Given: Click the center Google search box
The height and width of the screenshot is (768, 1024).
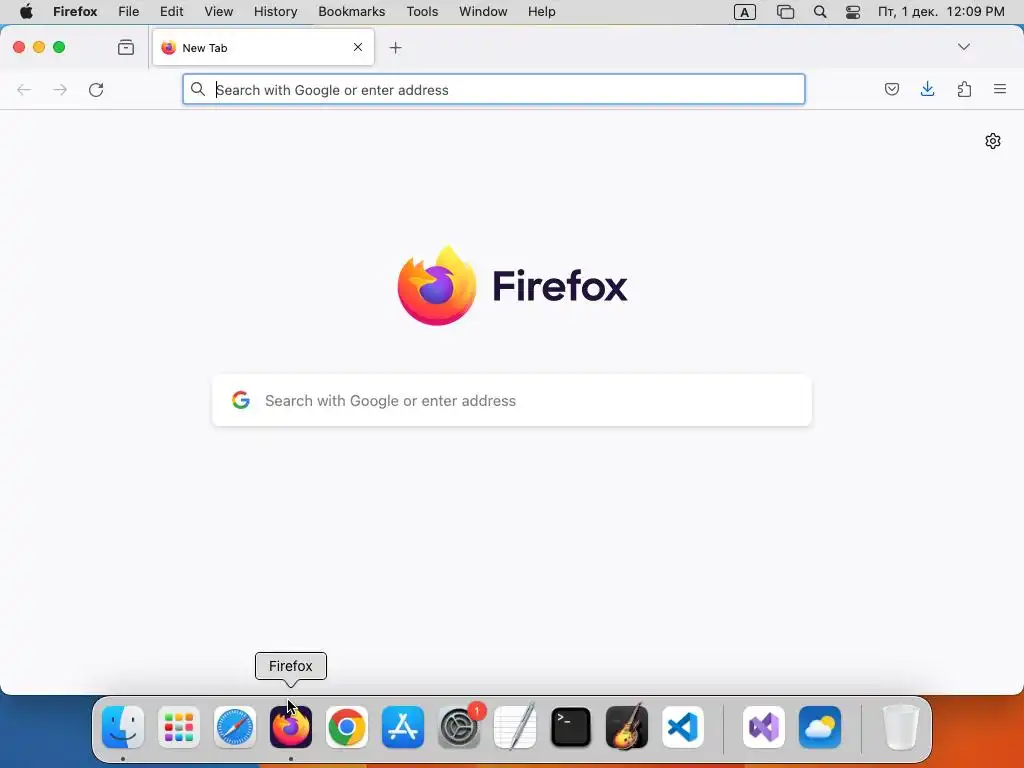Looking at the screenshot, I should 512,400.
